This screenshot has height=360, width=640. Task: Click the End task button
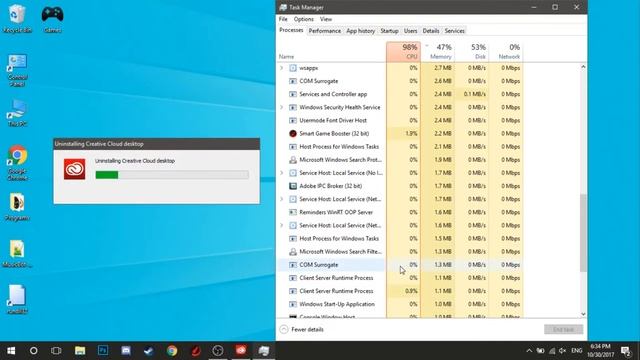[x=563, y=329]
